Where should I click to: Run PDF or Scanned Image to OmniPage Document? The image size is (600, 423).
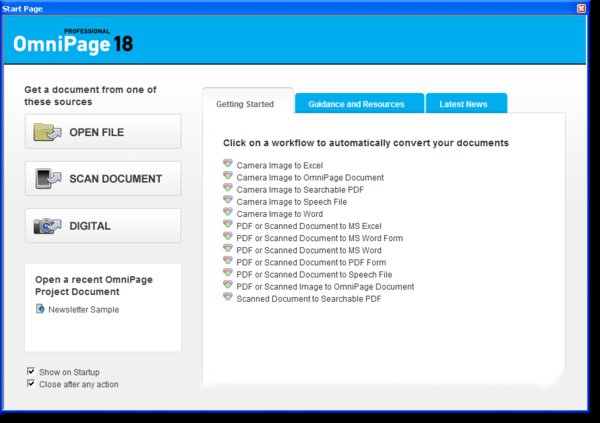325,287
